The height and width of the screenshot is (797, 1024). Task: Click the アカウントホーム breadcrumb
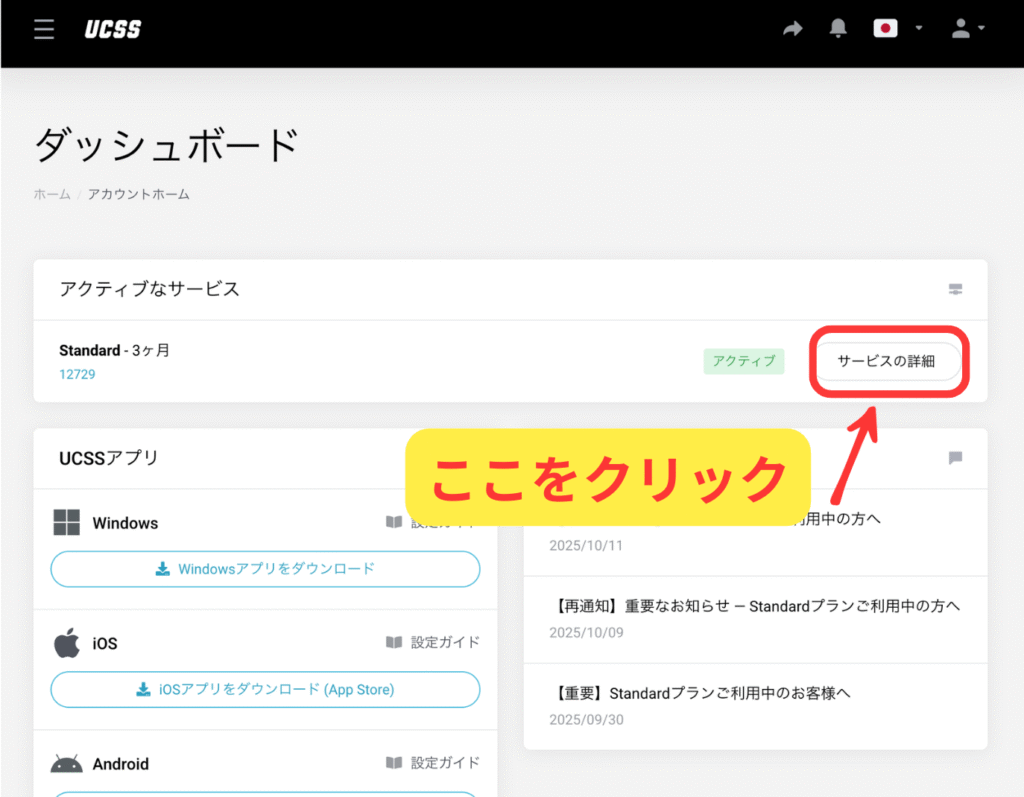point(138,194)
